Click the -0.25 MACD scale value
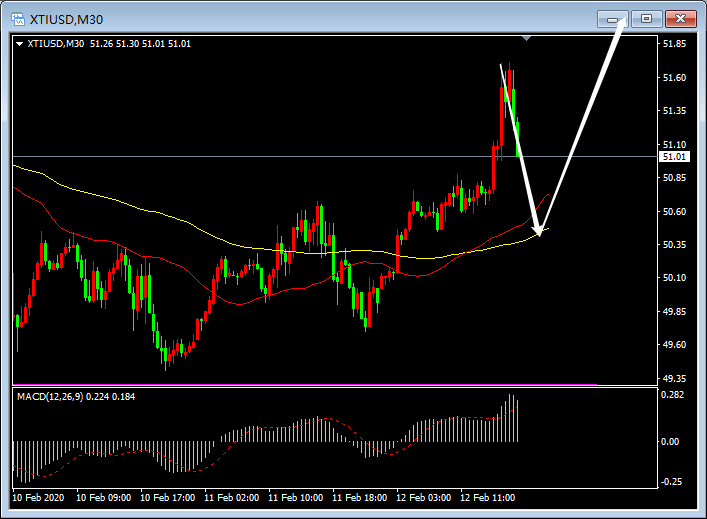The width and height of the screenshot is (707, 519). 671,482
